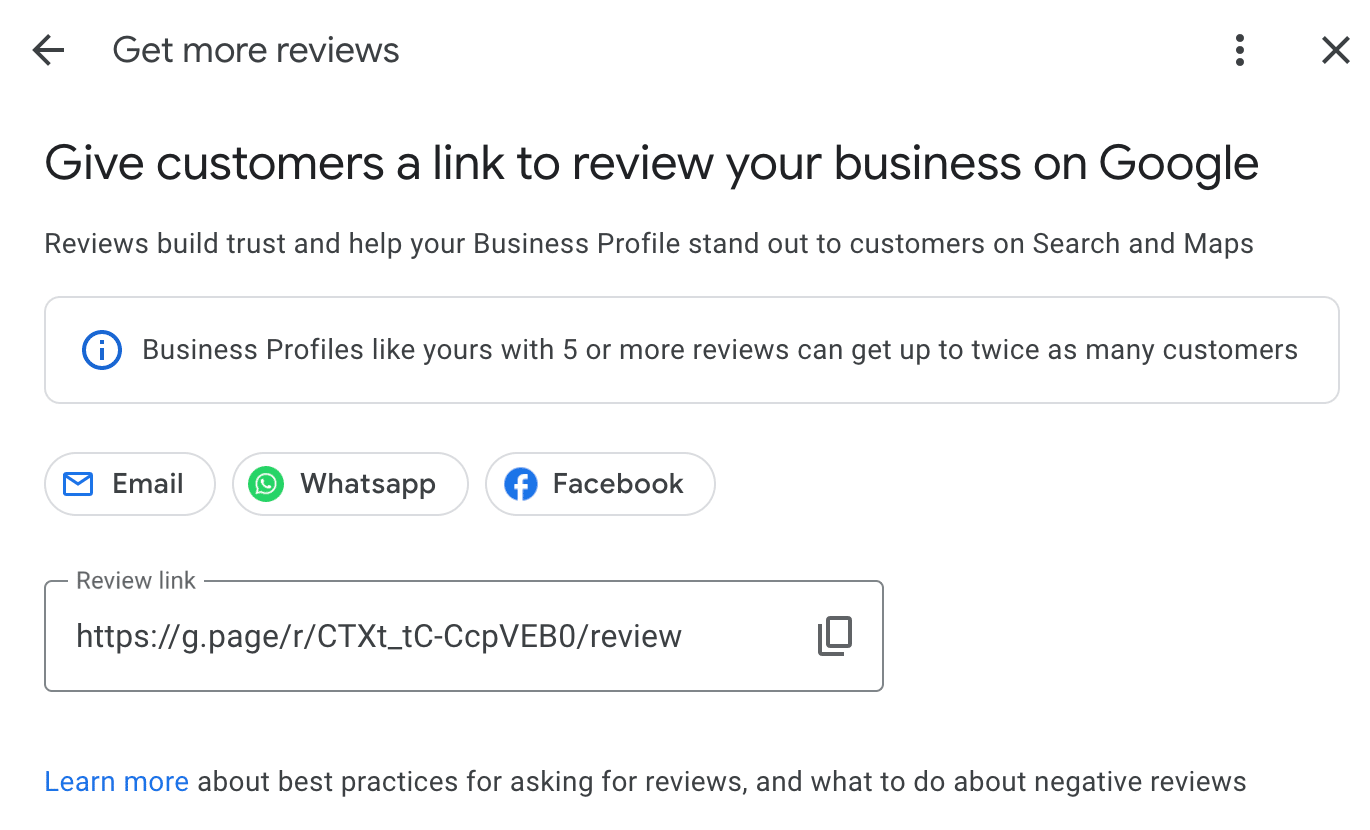Click the green WhatsApp logo icon
The height and width of the screenshot is (830, 1370).
(266, 484)
